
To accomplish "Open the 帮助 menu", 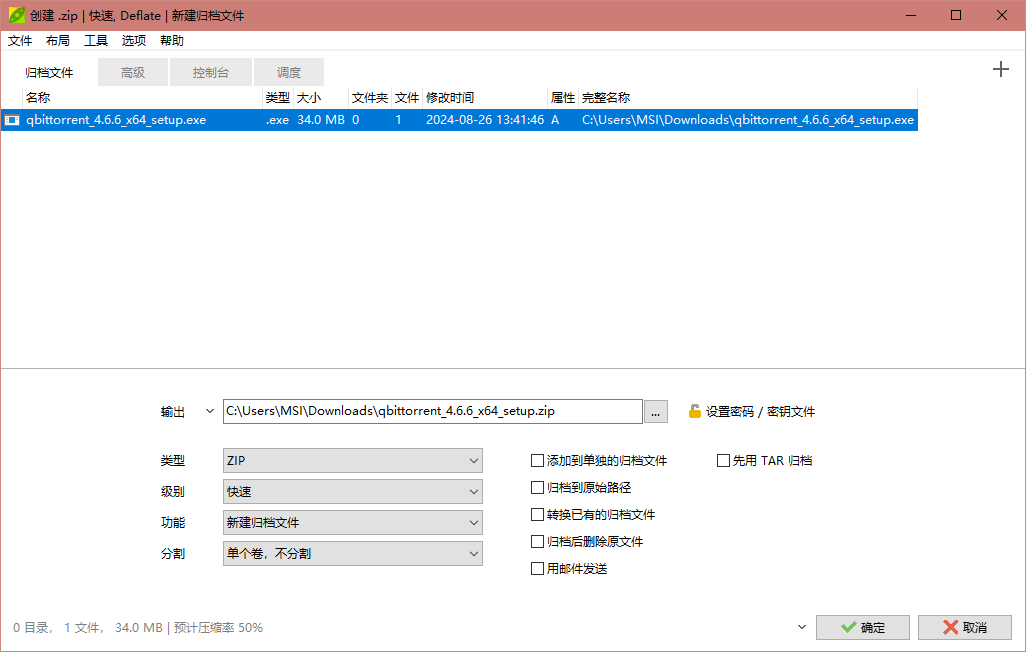I will [x=171, y=41].
